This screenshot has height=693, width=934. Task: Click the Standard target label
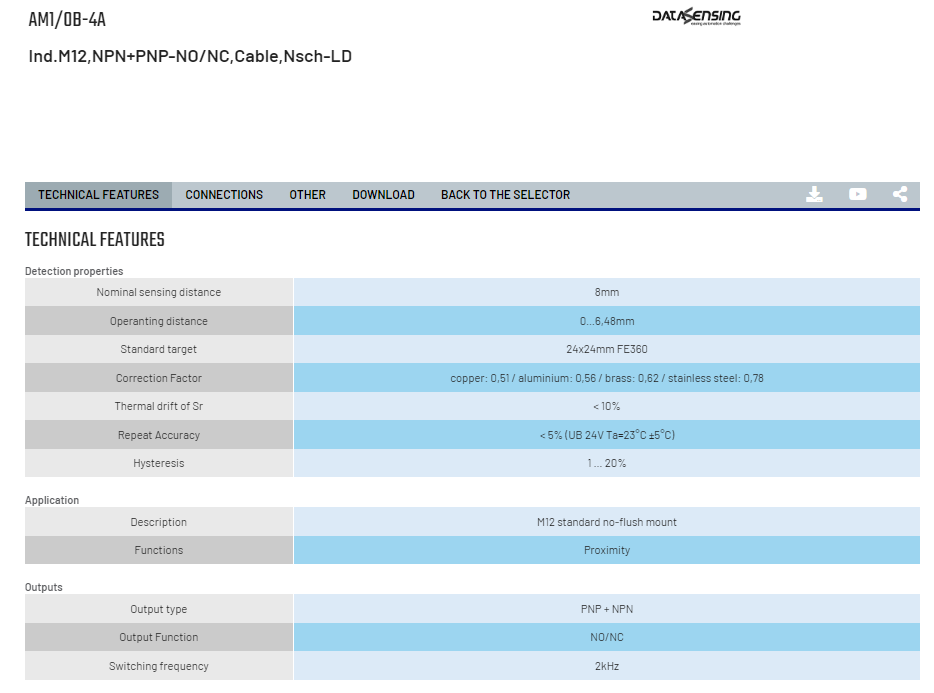click(x=158, y=349)
